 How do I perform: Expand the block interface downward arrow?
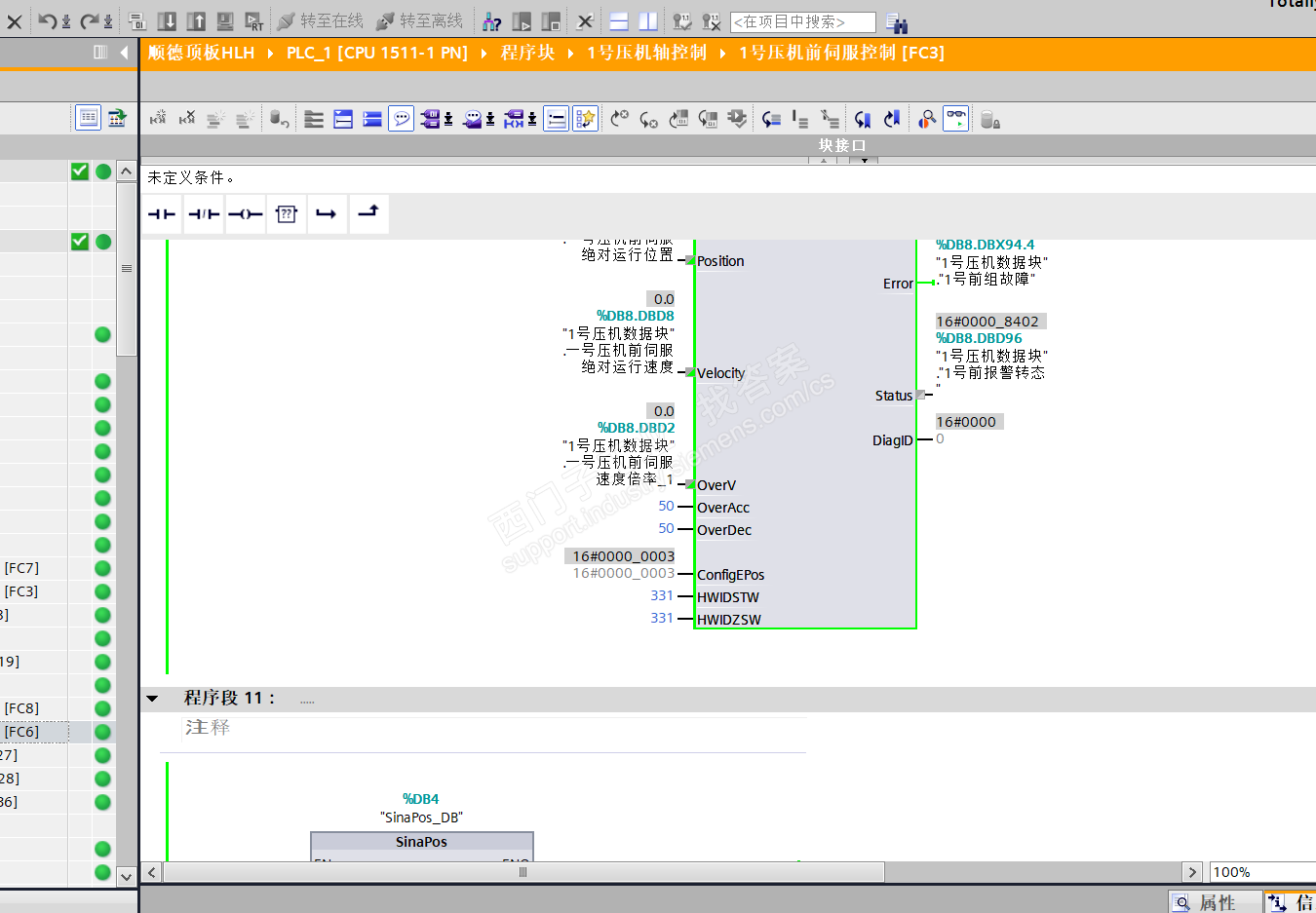[x=864, y=160]
